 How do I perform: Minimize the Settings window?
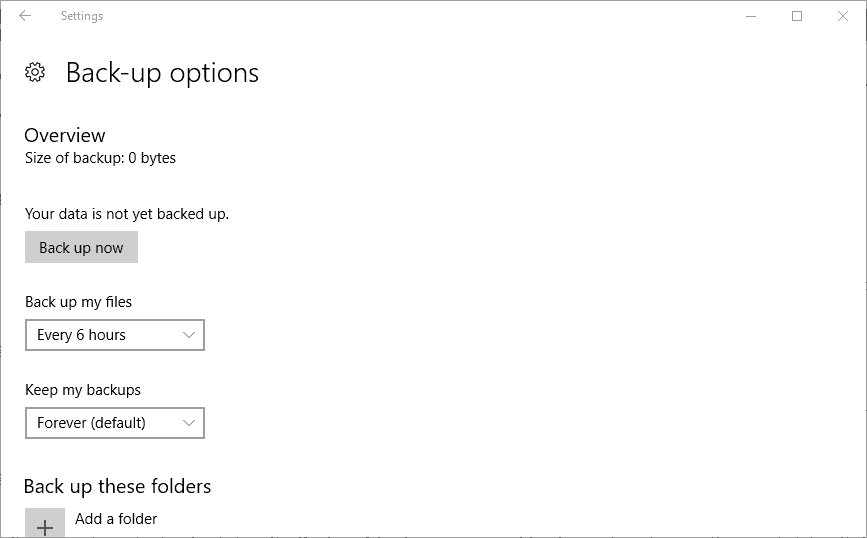[x=752, y=16]
